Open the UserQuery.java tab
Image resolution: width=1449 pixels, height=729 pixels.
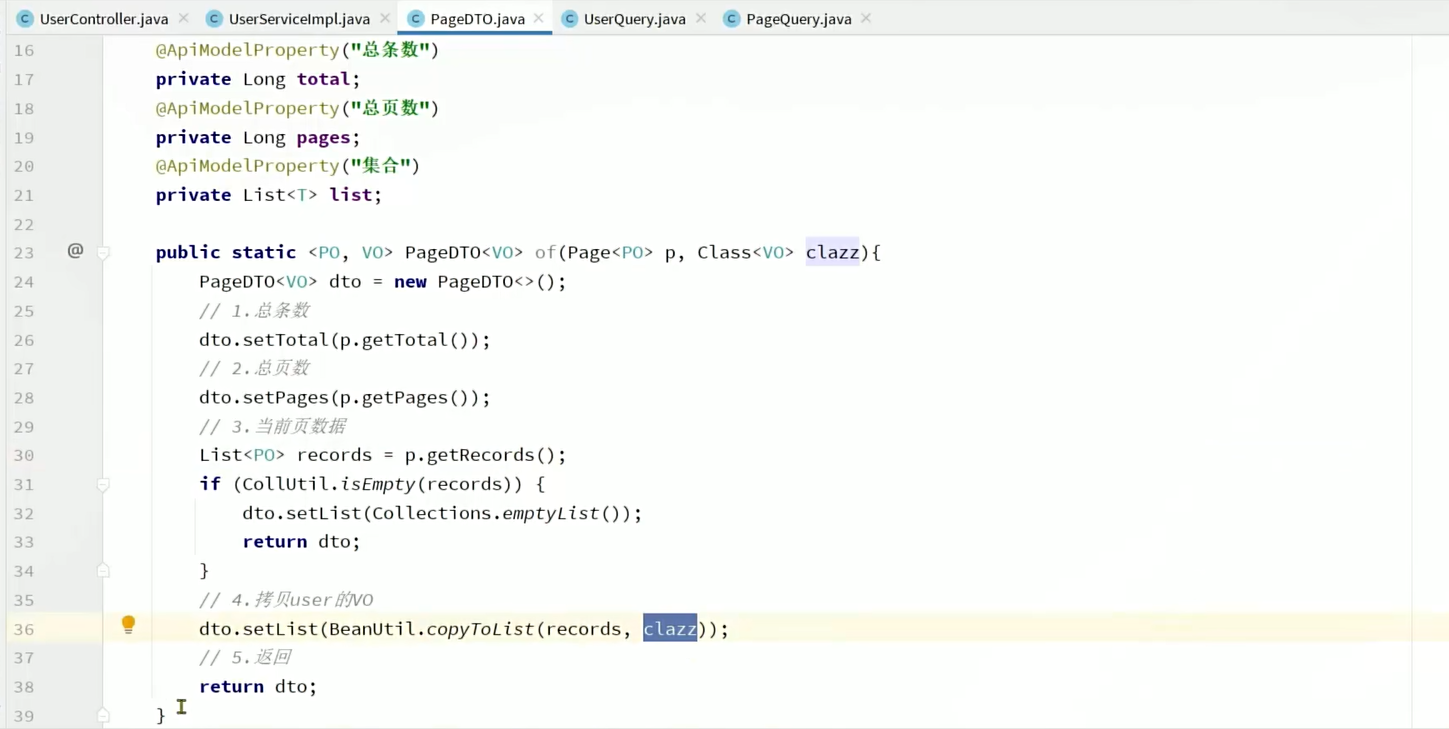click(x=634, y=19)
